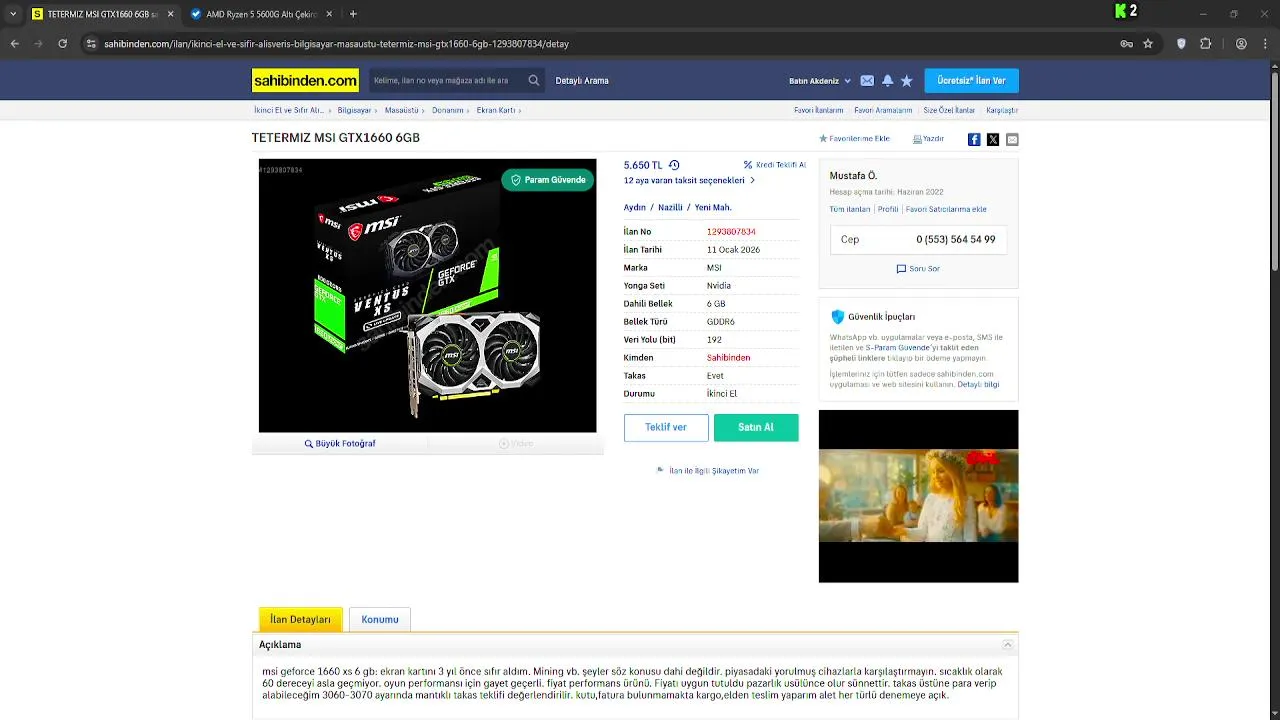Open browser extensions puzzle icon
1280x720 pixels.
pyautogui.click(x=1205, y=44)
